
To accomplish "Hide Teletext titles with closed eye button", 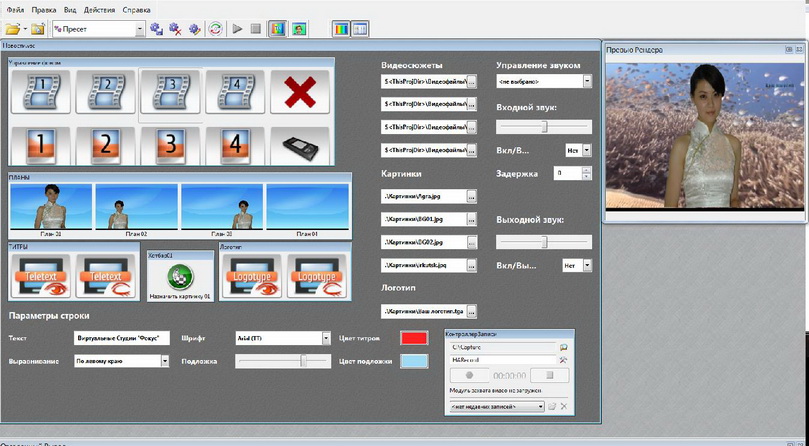I will coord(106,276).
